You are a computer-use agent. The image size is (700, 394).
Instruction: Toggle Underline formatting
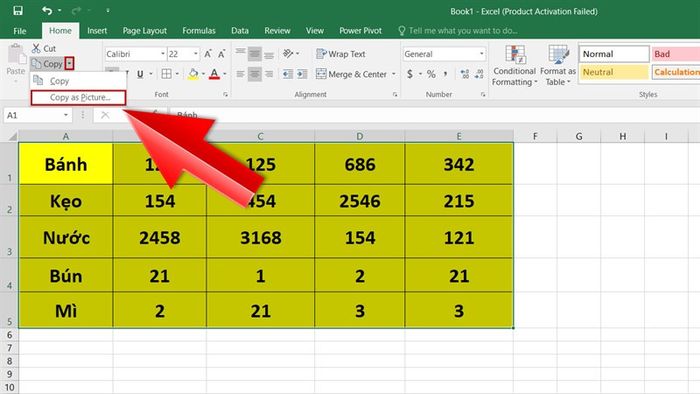pos(140,74)
